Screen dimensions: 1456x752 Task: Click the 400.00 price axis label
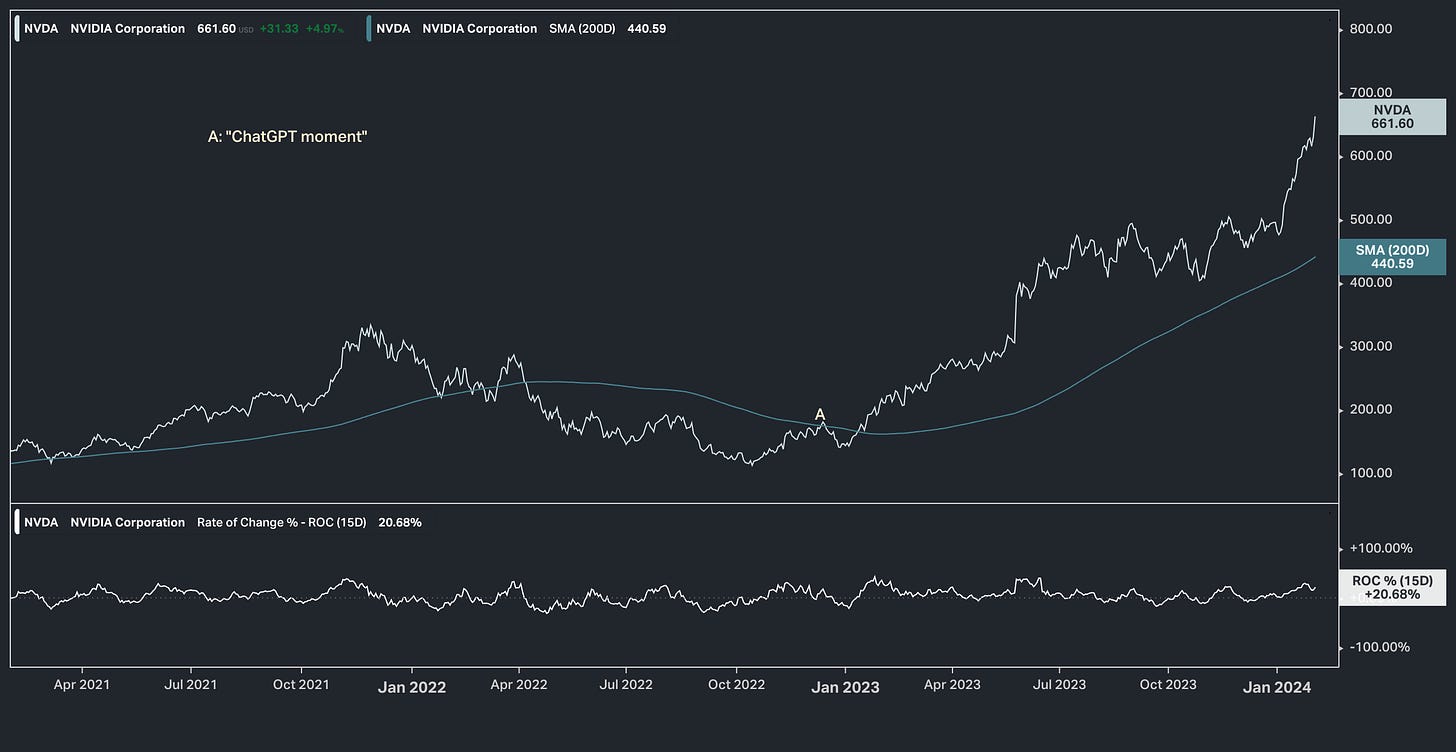[x=1371, y=283]
